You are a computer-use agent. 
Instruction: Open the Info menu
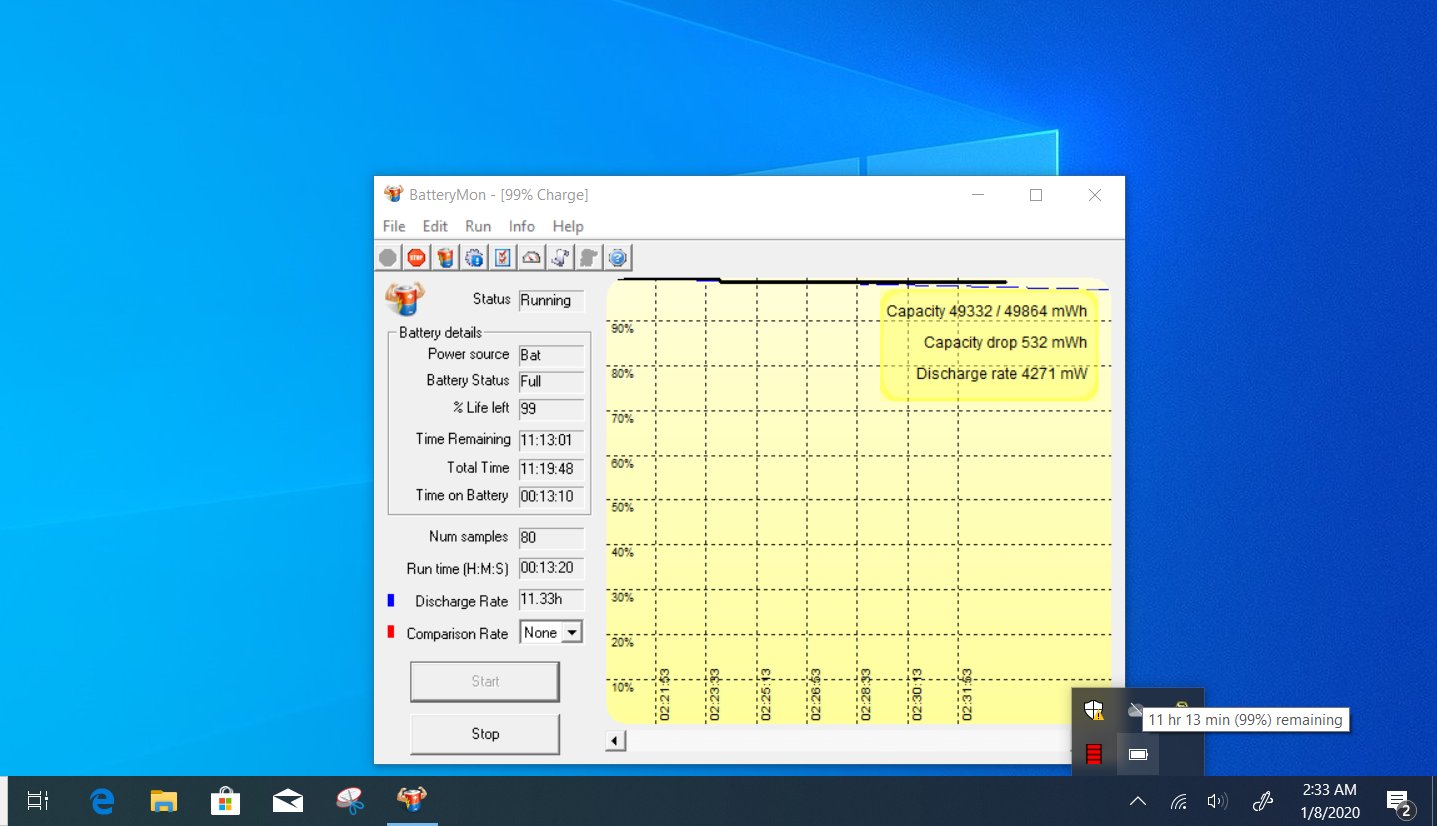coord(522,226)
